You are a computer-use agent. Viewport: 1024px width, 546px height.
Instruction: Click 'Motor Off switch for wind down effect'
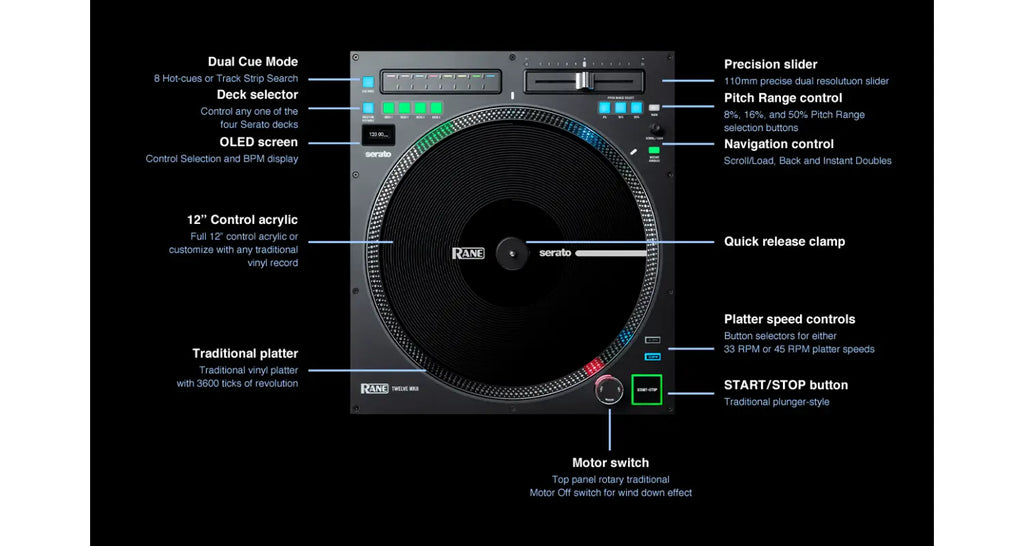click(611, 493)
